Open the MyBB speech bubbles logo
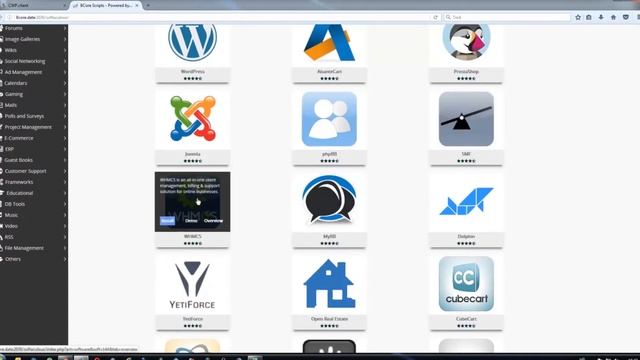 [329, 200]
